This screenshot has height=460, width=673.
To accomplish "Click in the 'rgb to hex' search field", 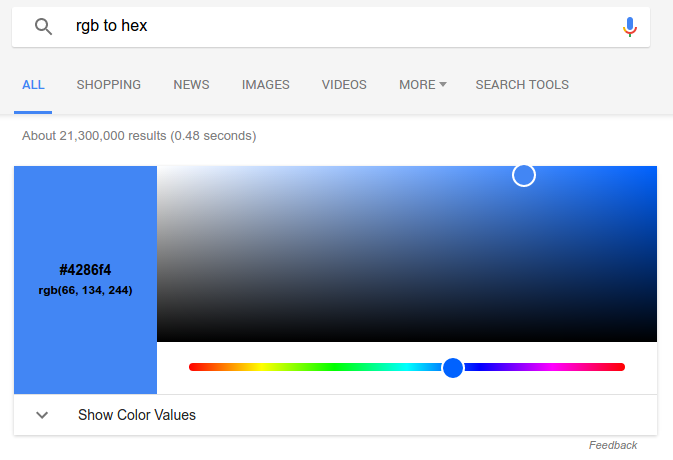I will pyautogui.click(x=340, y=27).
